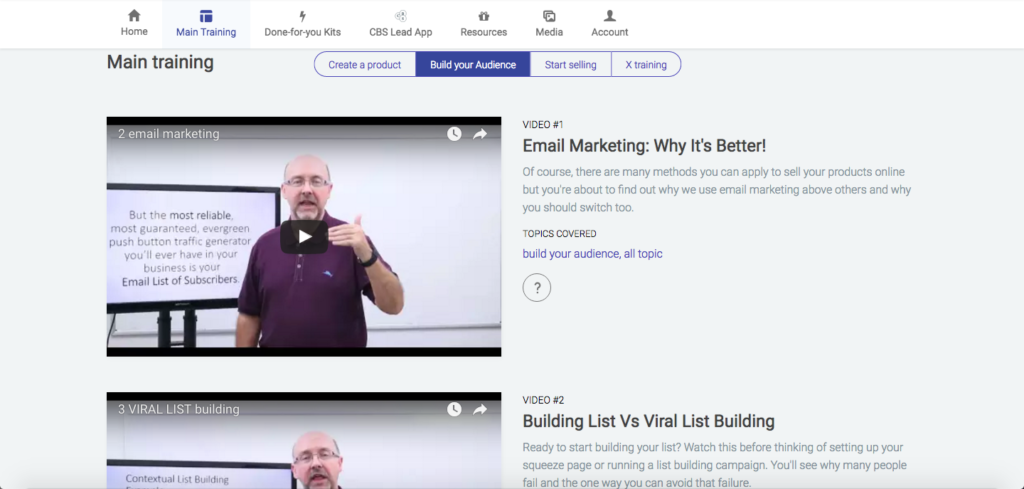Image resolution: width=1024 pixels, height=489 pixels.
Task: Play the email marketing video
Action: point(304,236)
